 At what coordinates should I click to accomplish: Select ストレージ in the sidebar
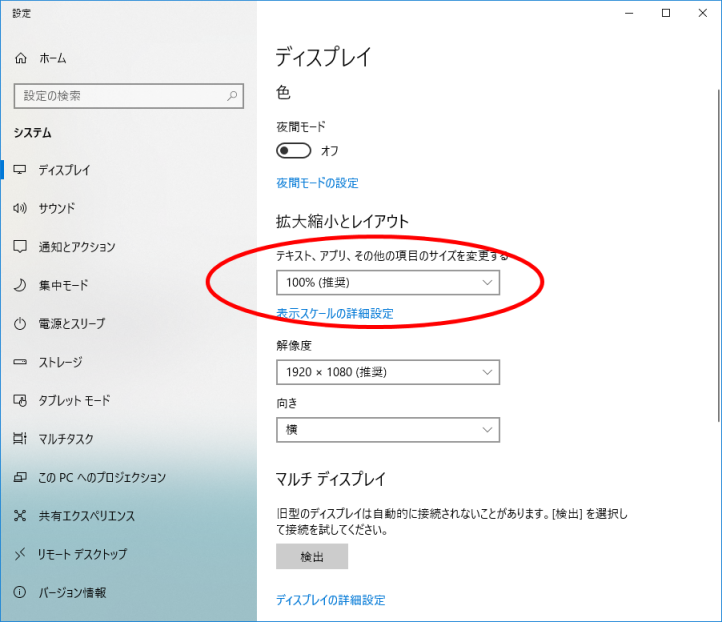(x=128, y=362)
